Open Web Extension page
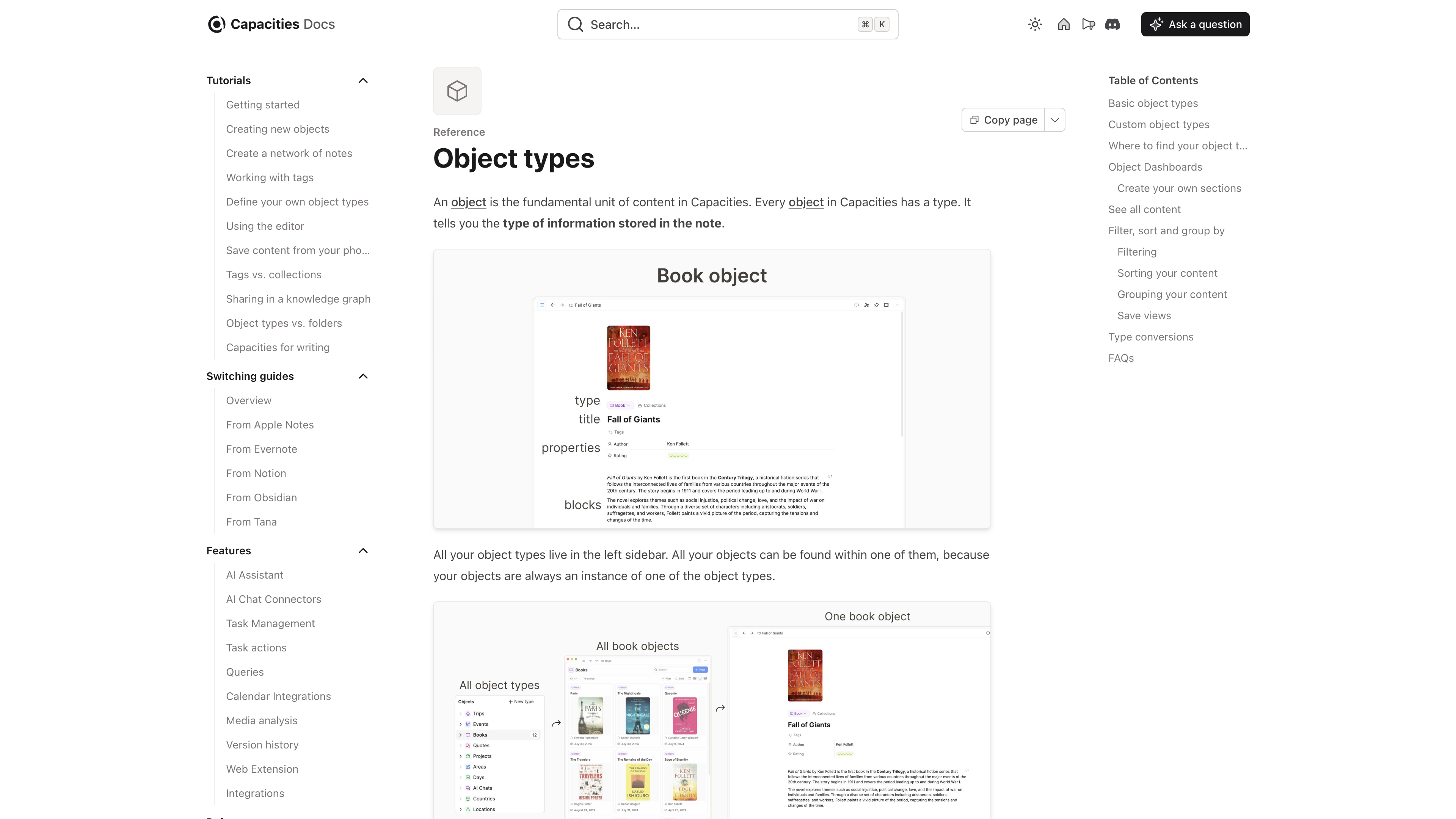The width and height of the screenshot is (1456, 819). coord(262,769)
